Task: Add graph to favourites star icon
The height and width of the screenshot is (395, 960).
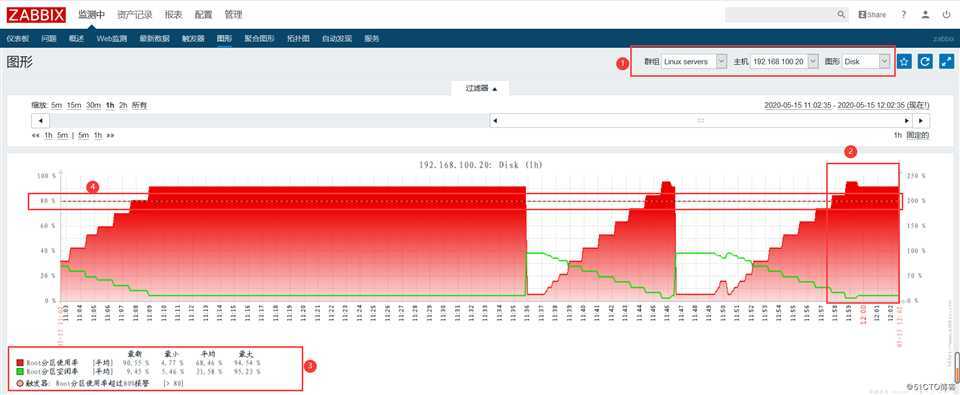Action: pyautogui.click(x=904, y=62)
